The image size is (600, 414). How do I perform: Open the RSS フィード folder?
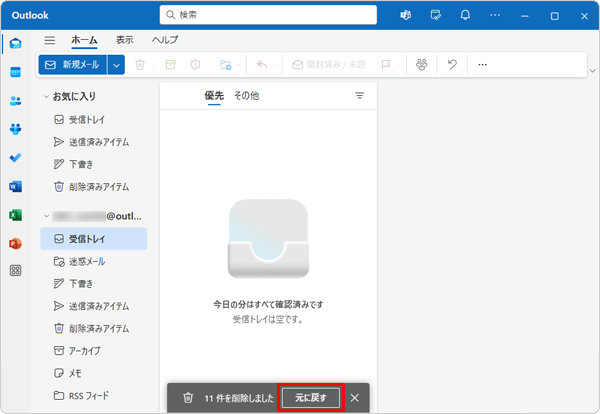click(94, 396)
